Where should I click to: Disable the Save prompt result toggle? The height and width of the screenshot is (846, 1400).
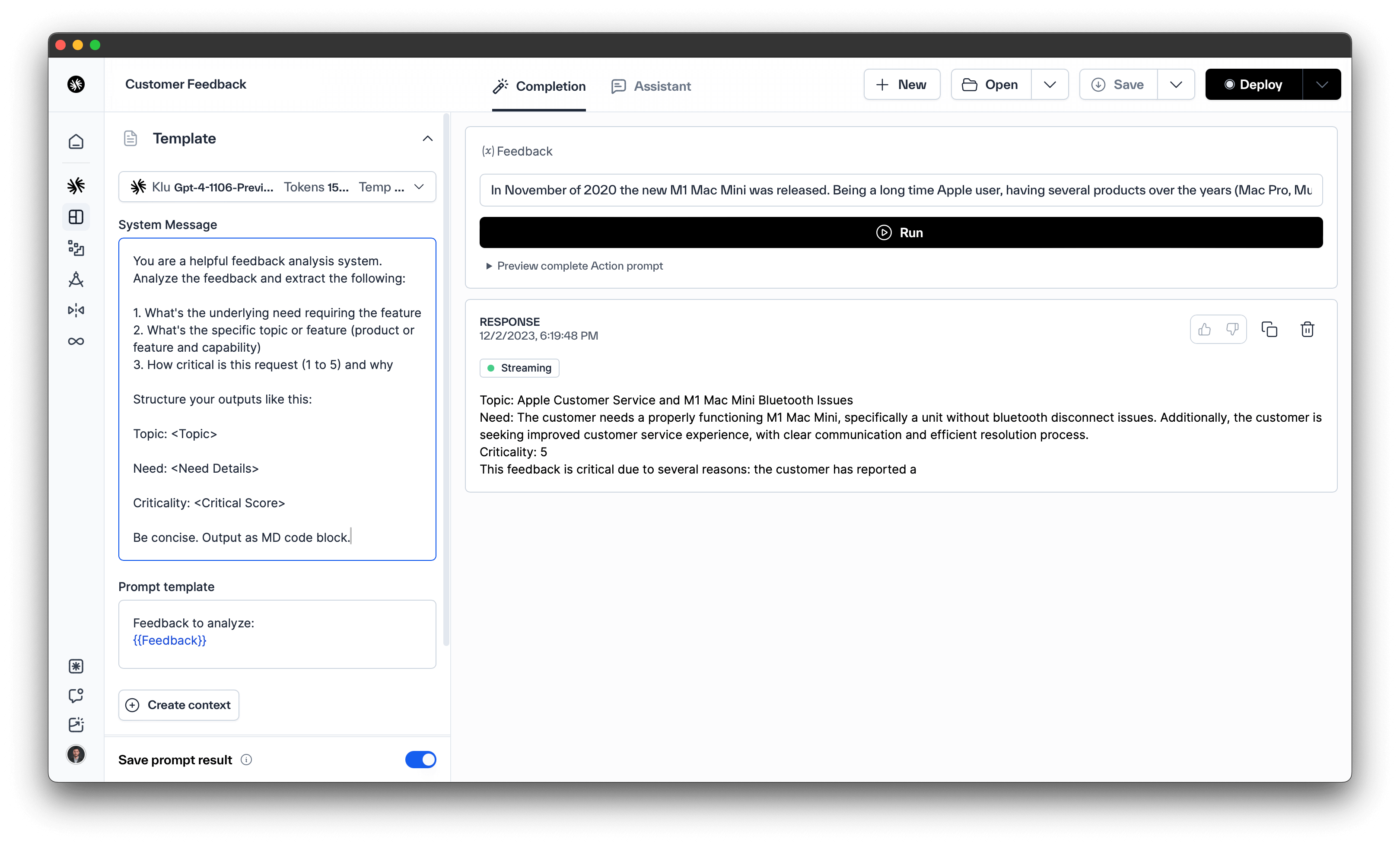(x=420, y=760)
